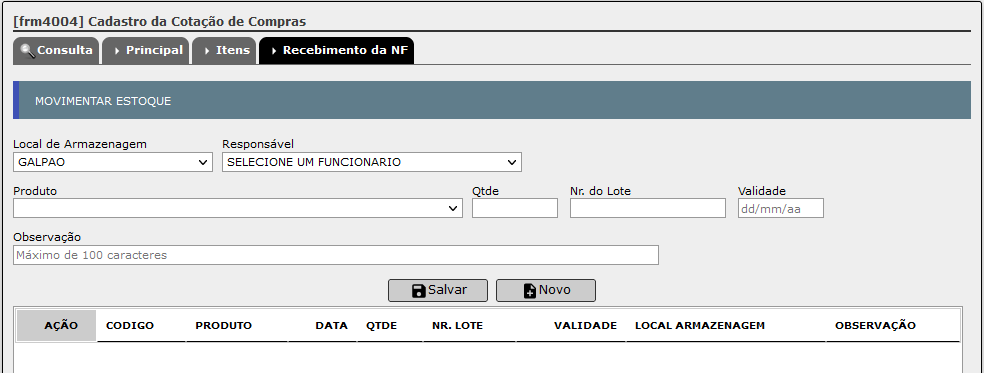Viewport: 984px width, 373px height.
Task: Click the Validade date field
Action: tap(781, 208)
